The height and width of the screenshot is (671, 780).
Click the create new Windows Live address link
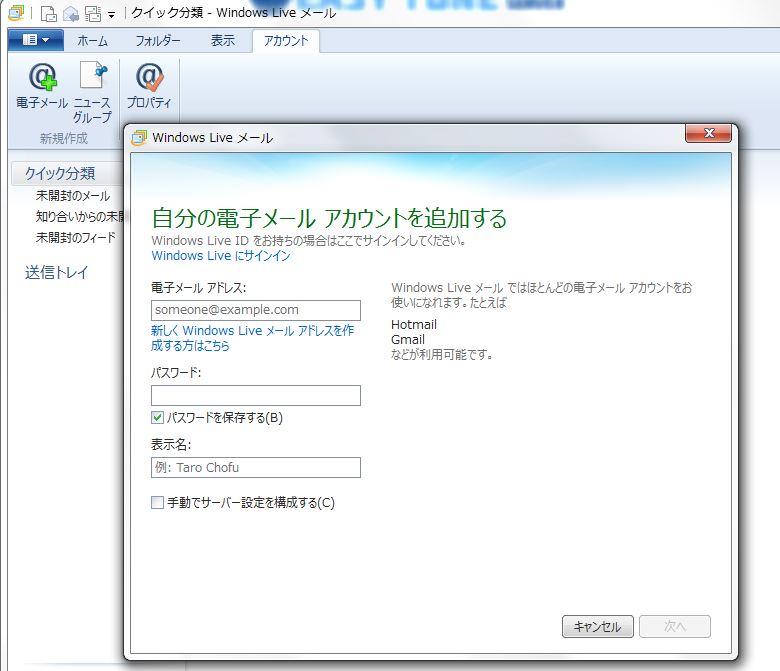252,338
